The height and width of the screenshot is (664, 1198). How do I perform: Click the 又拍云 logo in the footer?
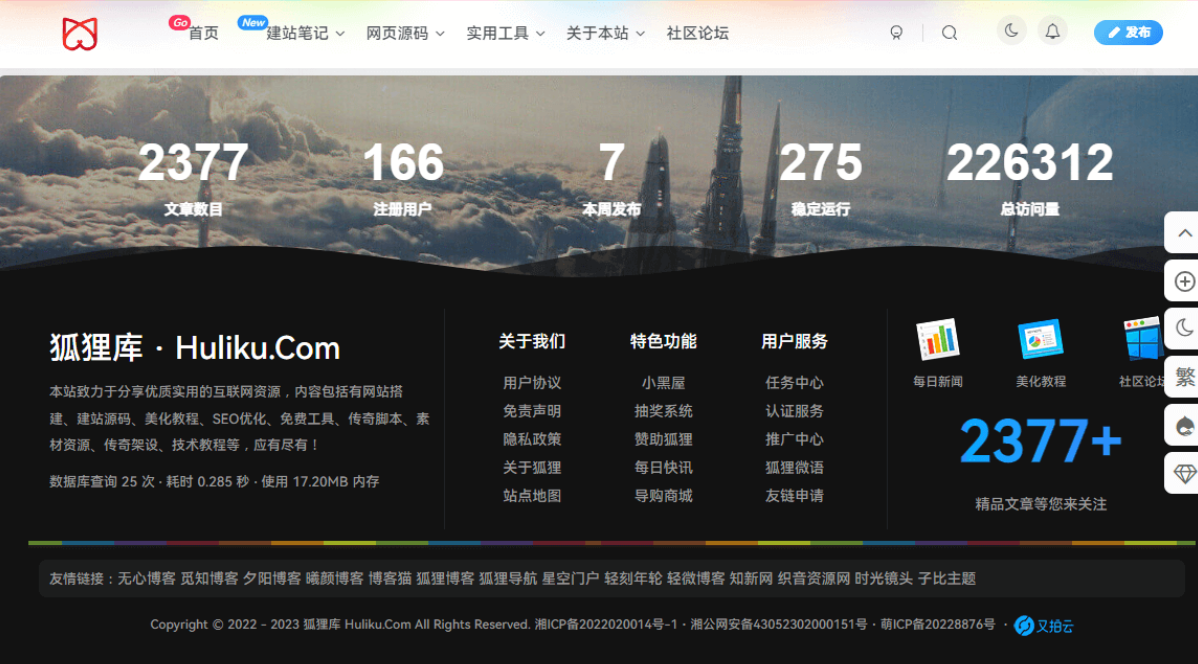(1044, 626)
